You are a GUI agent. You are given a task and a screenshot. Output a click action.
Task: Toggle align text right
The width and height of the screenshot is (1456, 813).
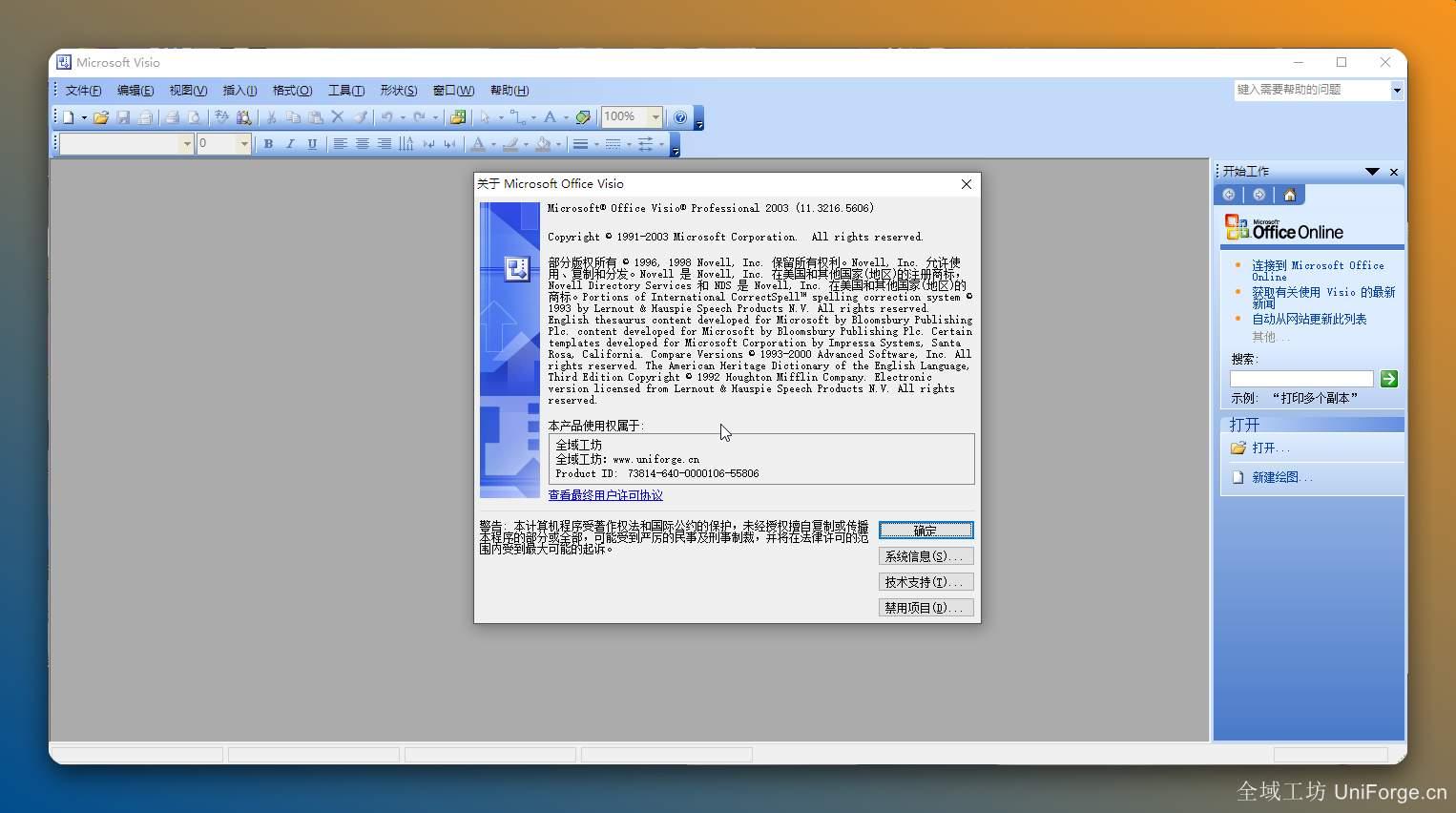(384, 144)
